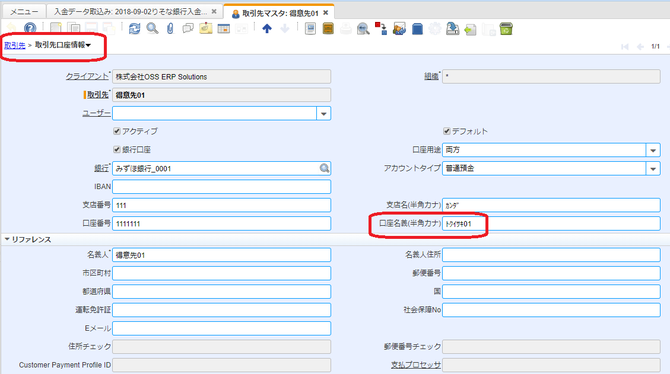Close the 入金データ取込み tab
The width and height of the screenshot is (670, 374).
pos(214,12)
